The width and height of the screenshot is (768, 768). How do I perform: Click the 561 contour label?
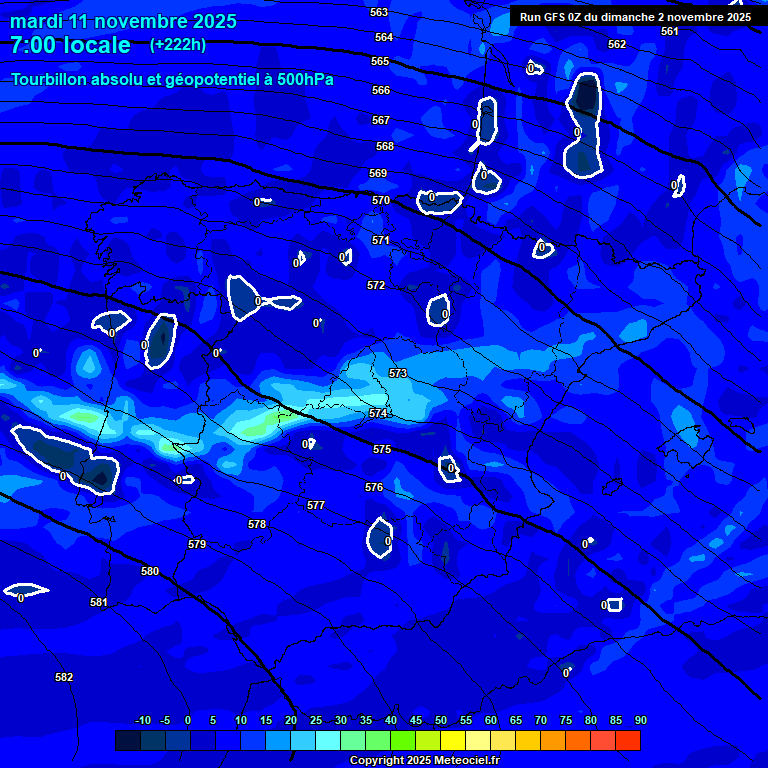coord(670,31)
